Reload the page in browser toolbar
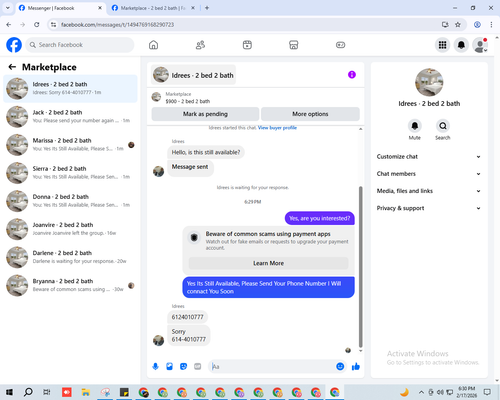This screenshot has width=500, height=400. pyautogui.click(x=37, y=24)
